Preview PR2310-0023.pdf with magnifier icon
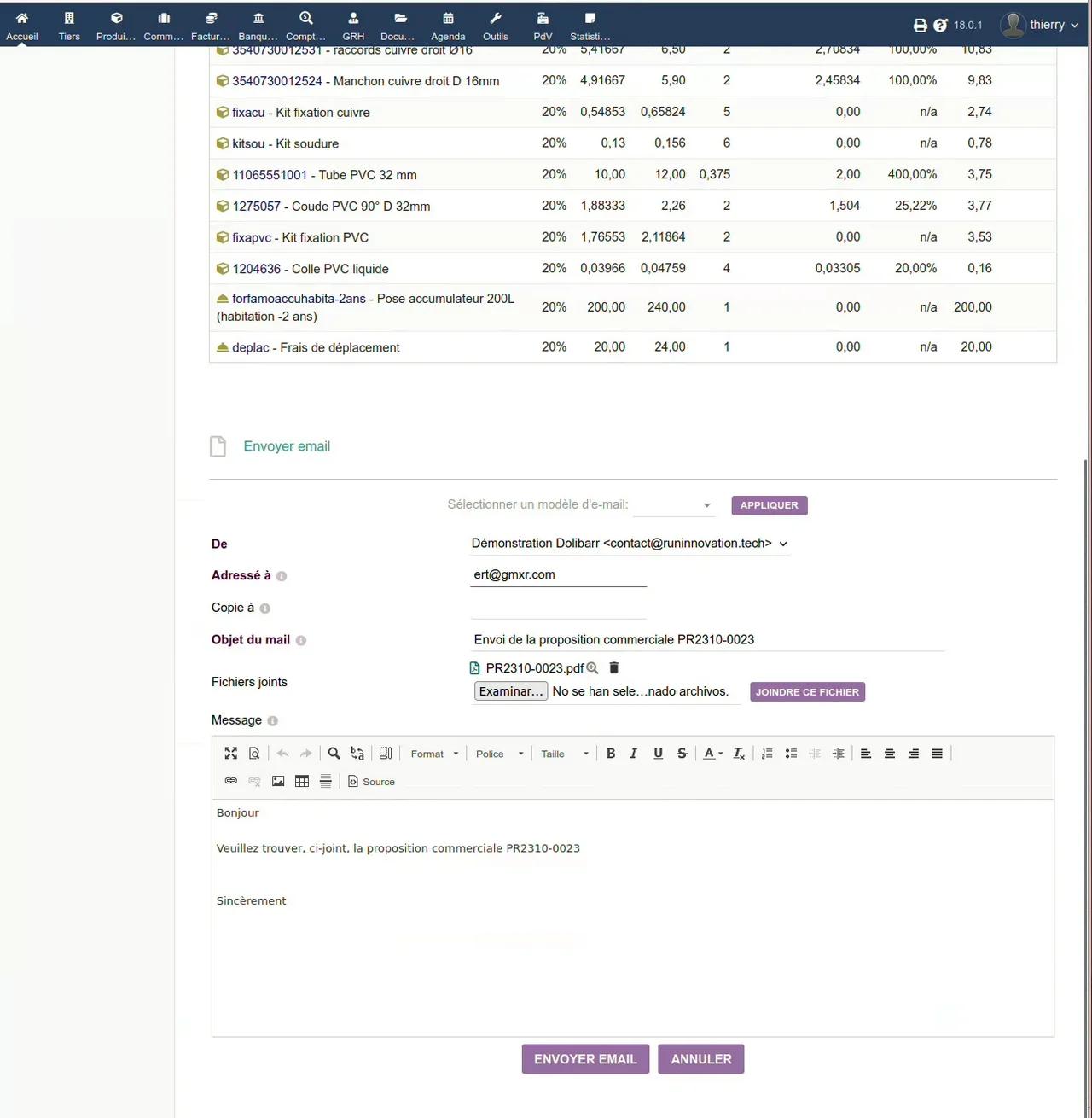 coord(592,668)
